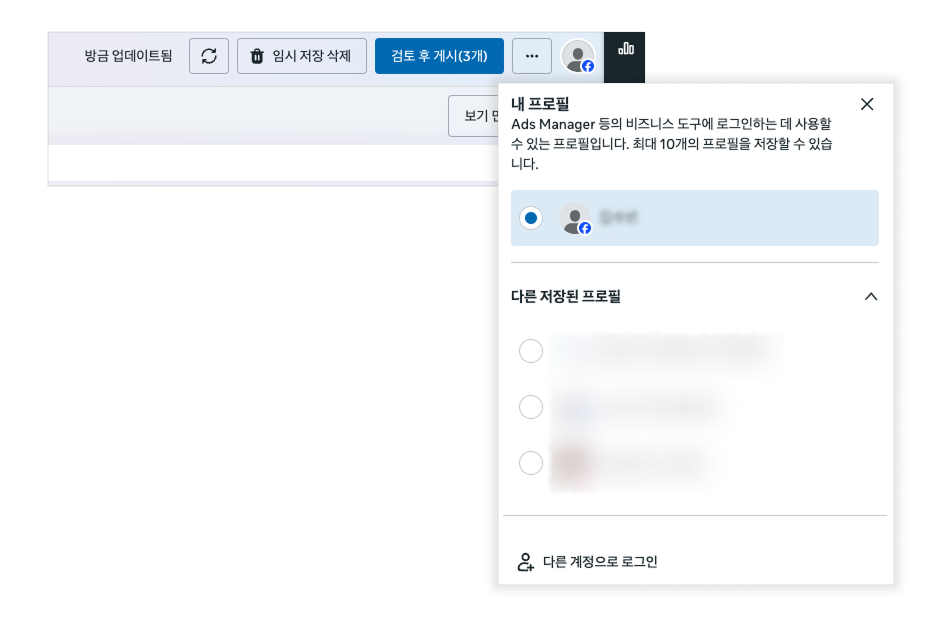The image size is (942, 621).
Task: Select the second saved profile radio button
Action: [531, 407]
